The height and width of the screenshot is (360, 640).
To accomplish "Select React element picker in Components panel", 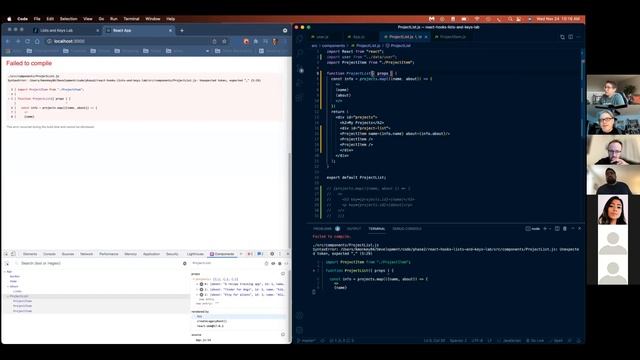I will pos(7,264).
